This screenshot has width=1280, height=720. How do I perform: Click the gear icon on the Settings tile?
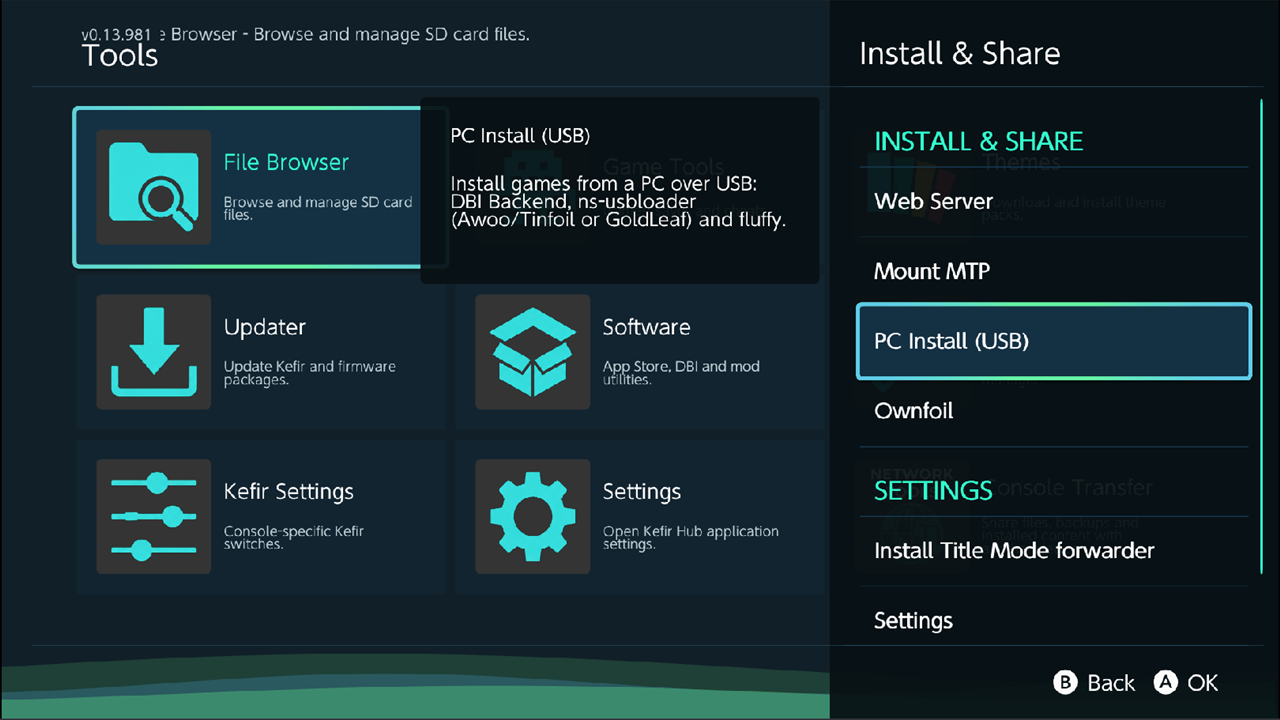click(532, 516)
